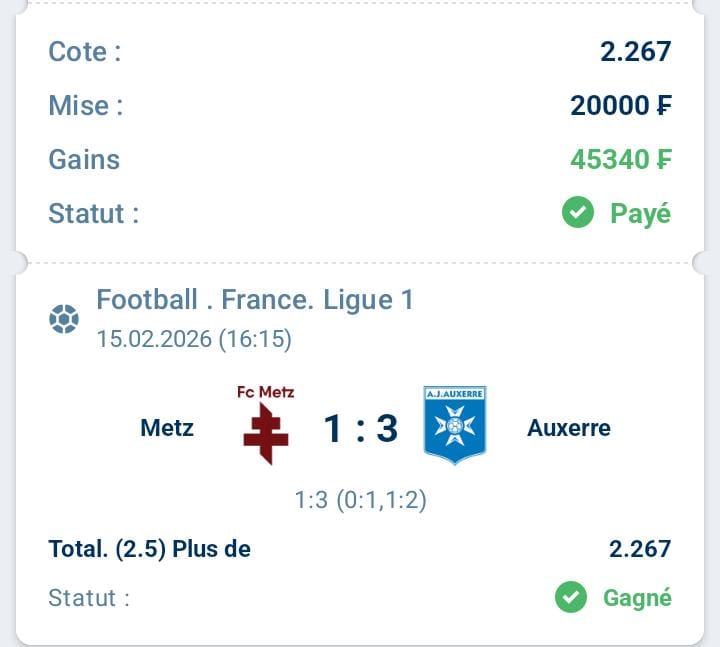Click the Gains amount 45340 ₣
The height and width of the screenshot is (647, 720).
pyautogui.click(x=620, y=159)
